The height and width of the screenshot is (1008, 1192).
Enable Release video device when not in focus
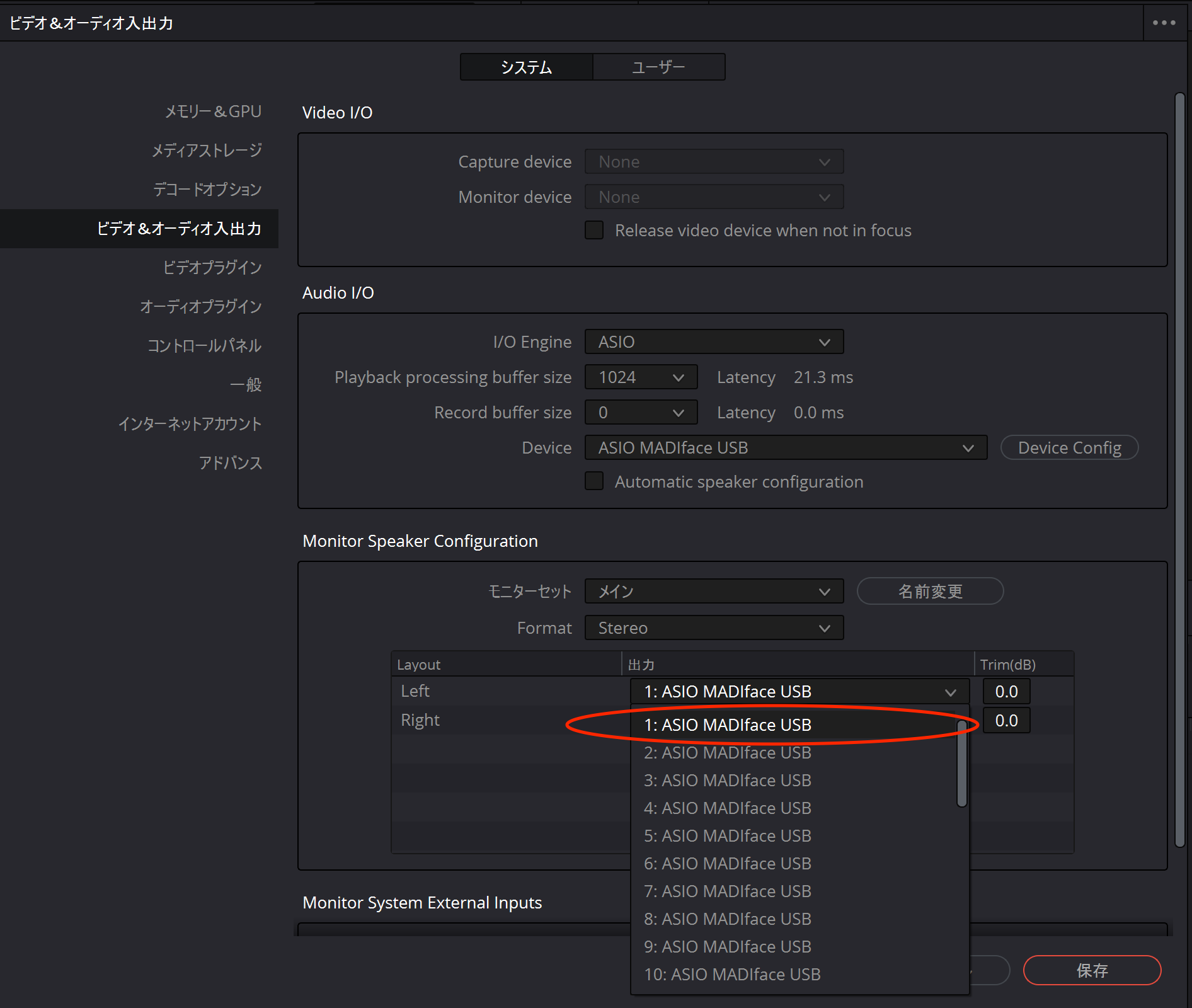coord(594,230)
